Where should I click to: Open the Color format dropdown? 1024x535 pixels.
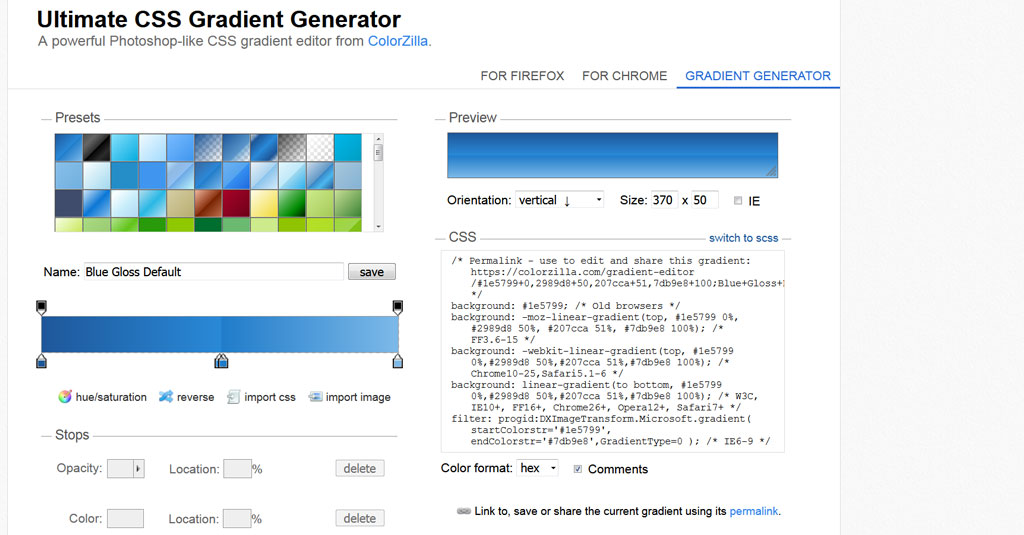537,468
